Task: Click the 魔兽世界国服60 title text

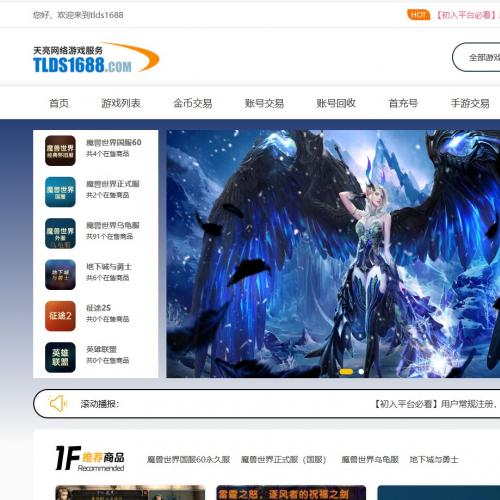Action: (114, 143)
